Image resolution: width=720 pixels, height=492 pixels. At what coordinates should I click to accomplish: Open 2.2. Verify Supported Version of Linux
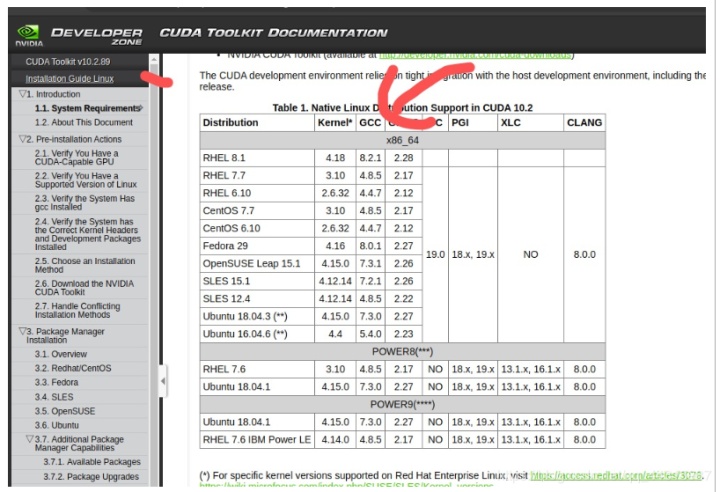(85, 180)
